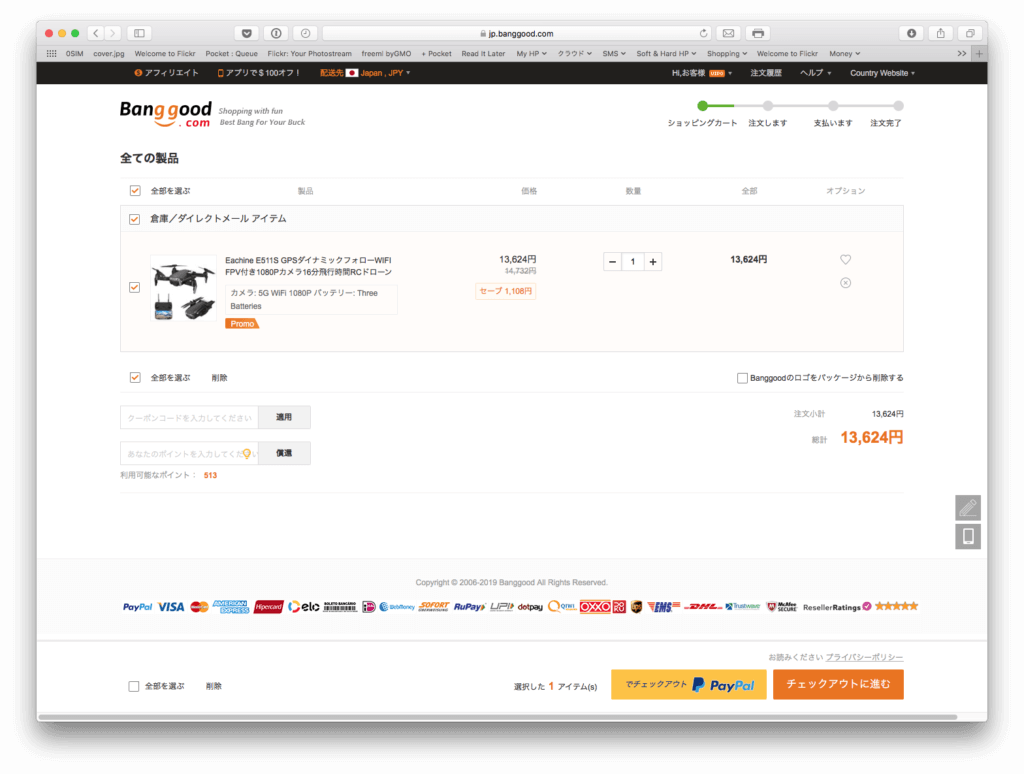Open the 注文履歴 order history menu
This screenshot has height=774, width=1024.
click(x=765, y=73)
